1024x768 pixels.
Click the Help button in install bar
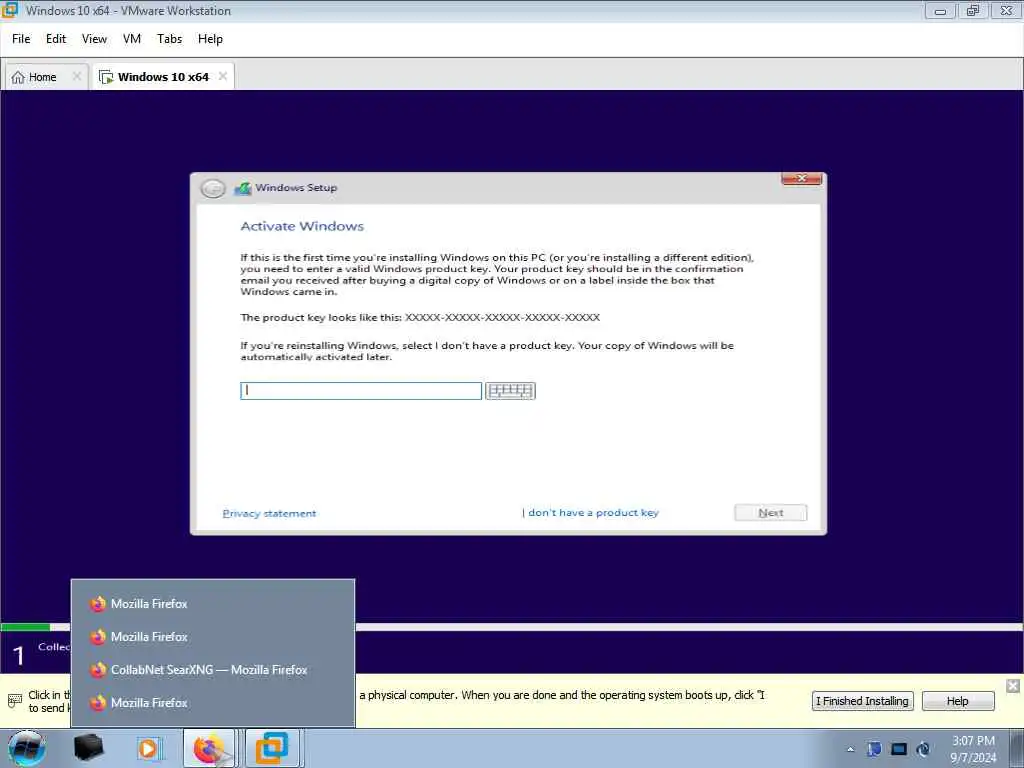(958, 701)
